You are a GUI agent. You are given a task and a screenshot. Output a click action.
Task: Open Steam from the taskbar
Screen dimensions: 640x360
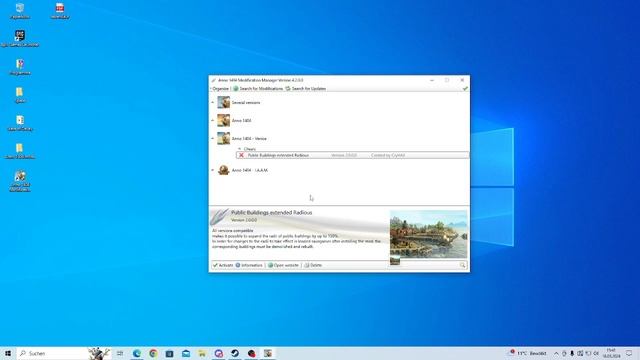tap(235, 353)
